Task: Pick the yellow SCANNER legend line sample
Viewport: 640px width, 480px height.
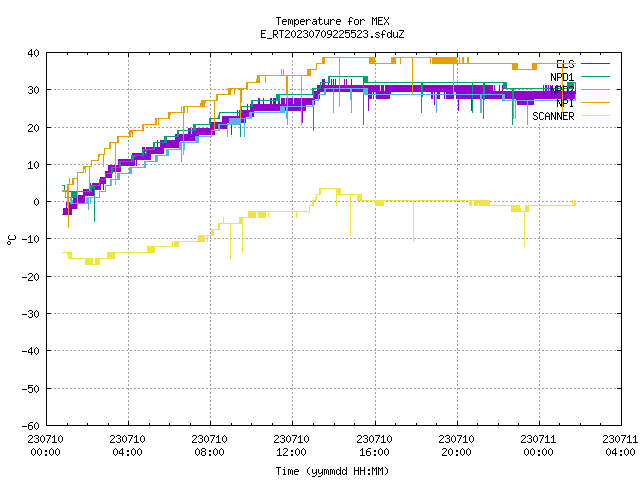Action: (x=595, y=116)
